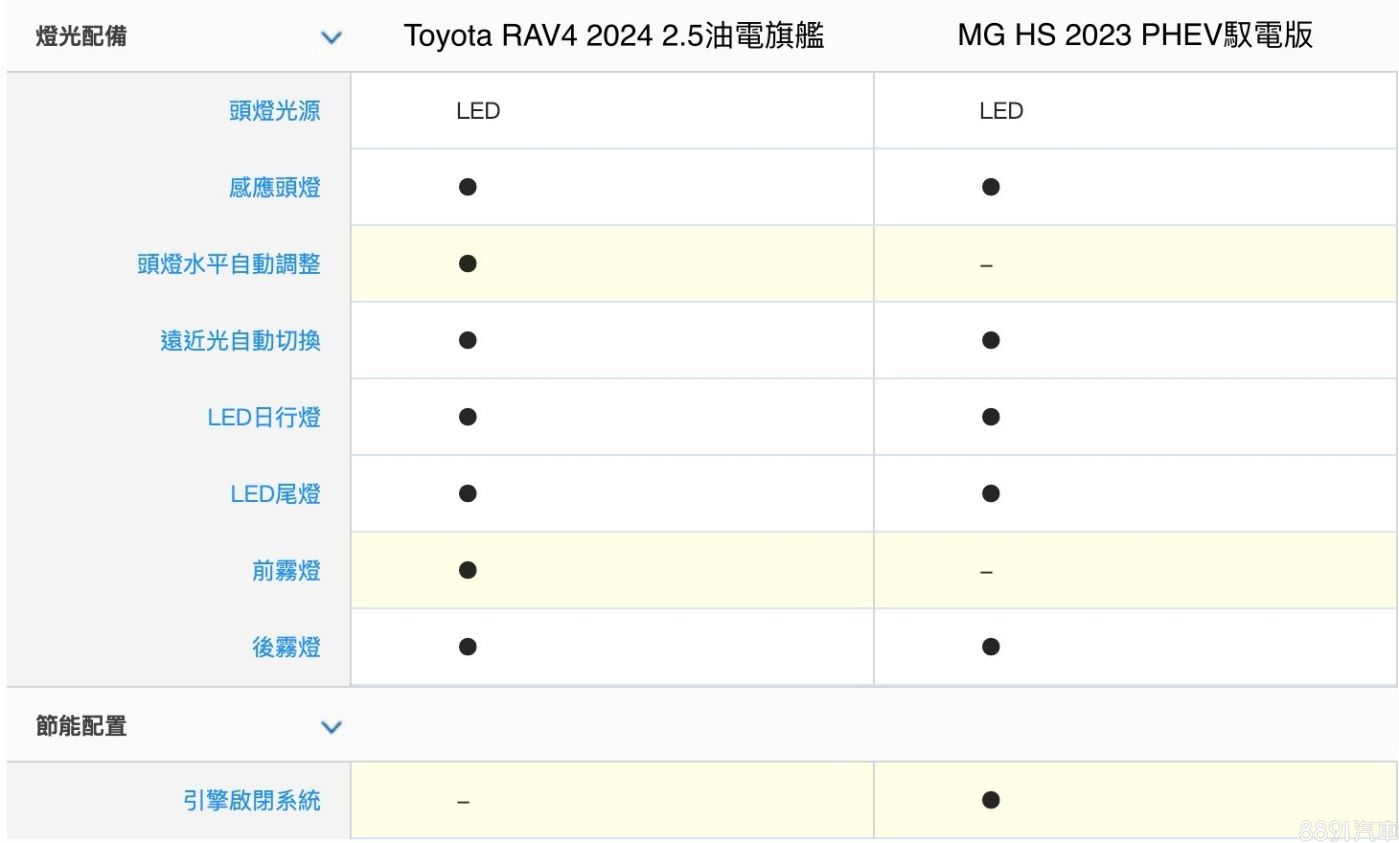1399x843 pixels.
Task: Click the 燈光配備 section title
Action: 81,38
